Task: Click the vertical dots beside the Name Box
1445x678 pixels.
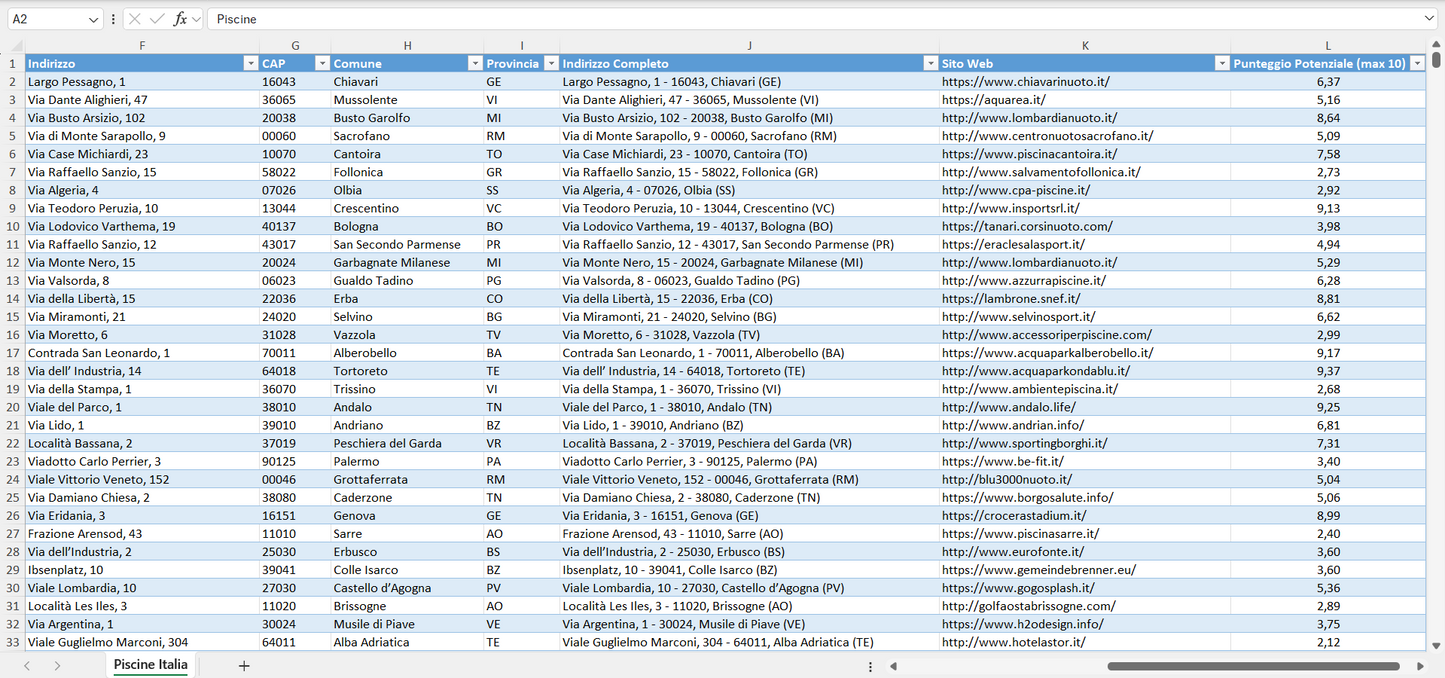Action: click(x=113, y=18)
